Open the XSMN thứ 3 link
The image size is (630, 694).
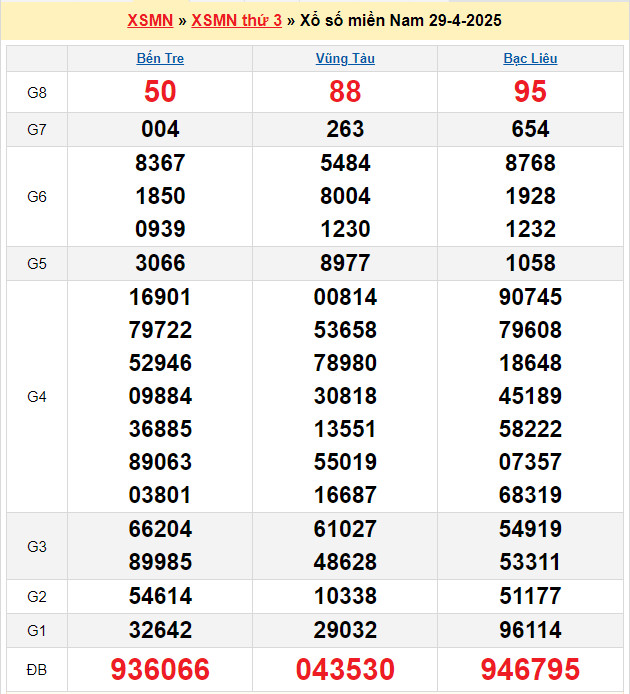click(236, 20)
